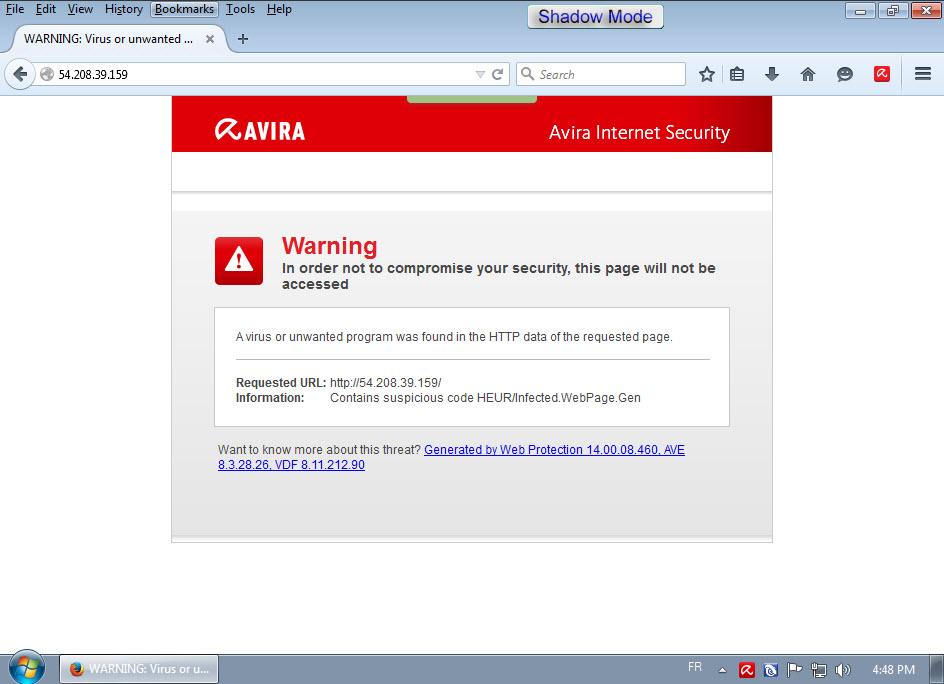Open the Firefox hamburger menu
The image size is (944, 684).
coord(923,74)
